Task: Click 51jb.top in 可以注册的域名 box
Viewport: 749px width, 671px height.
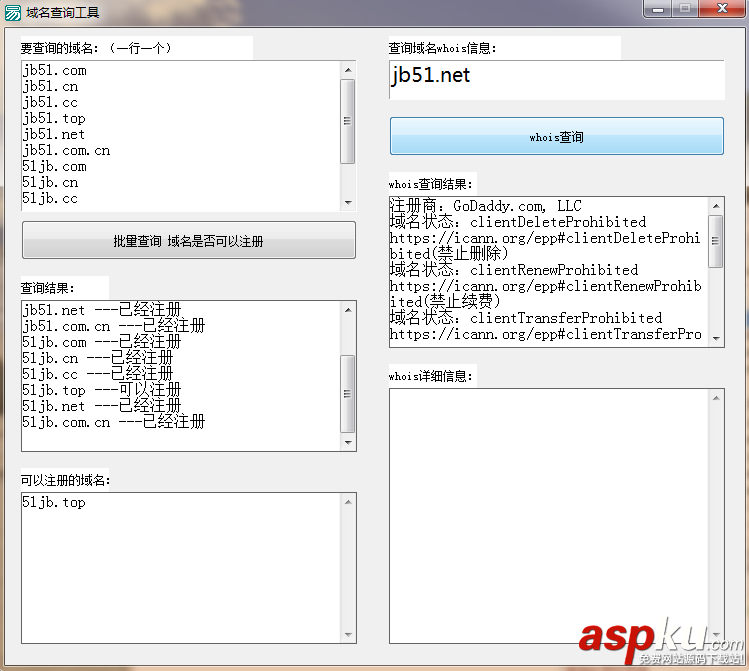Action: (x=54, y=502)
